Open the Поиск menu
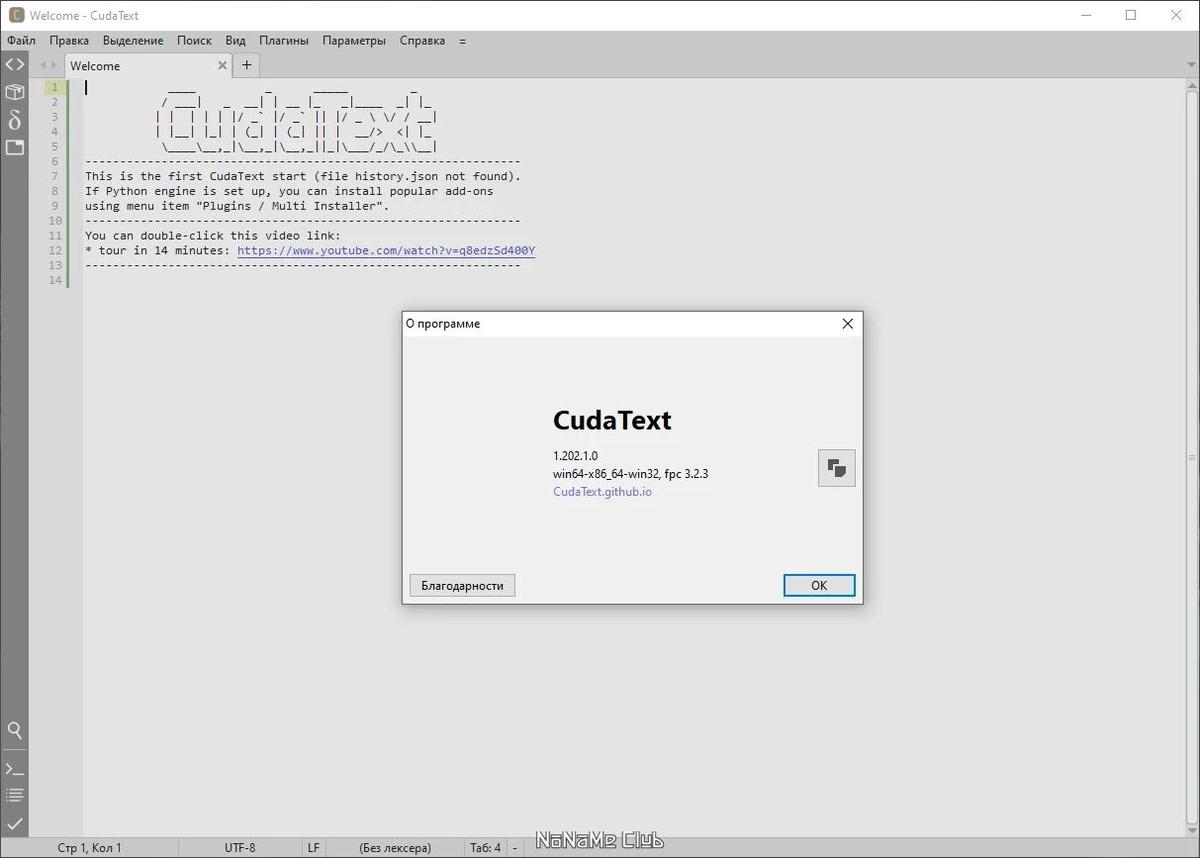Viewport: 1200px width, 858px height. coord(194,41)
